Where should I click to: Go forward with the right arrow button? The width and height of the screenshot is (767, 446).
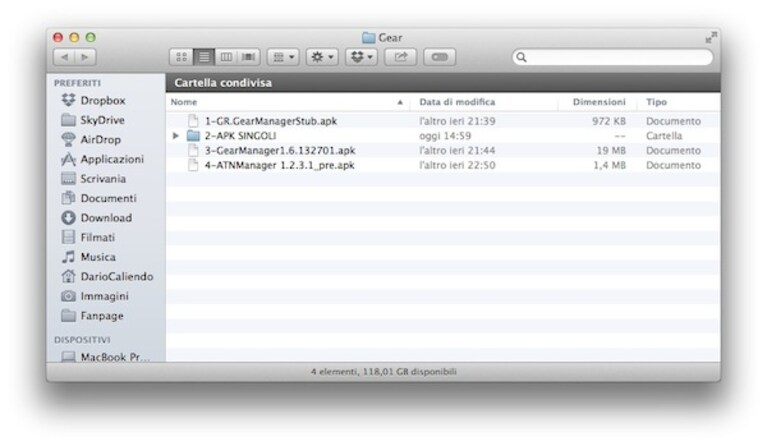[85, 57]
